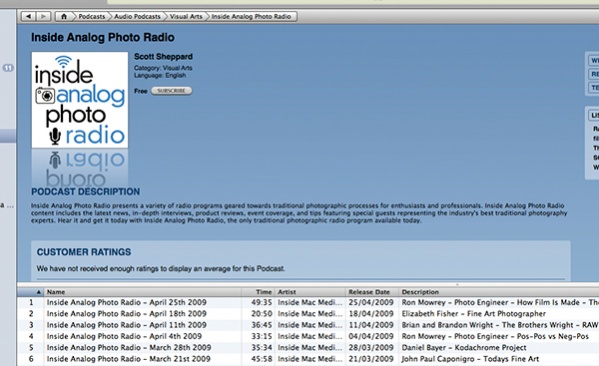The image size is (599, 366).
Task: Click release date 04/04/2009
Action: (x=371, y=336)
